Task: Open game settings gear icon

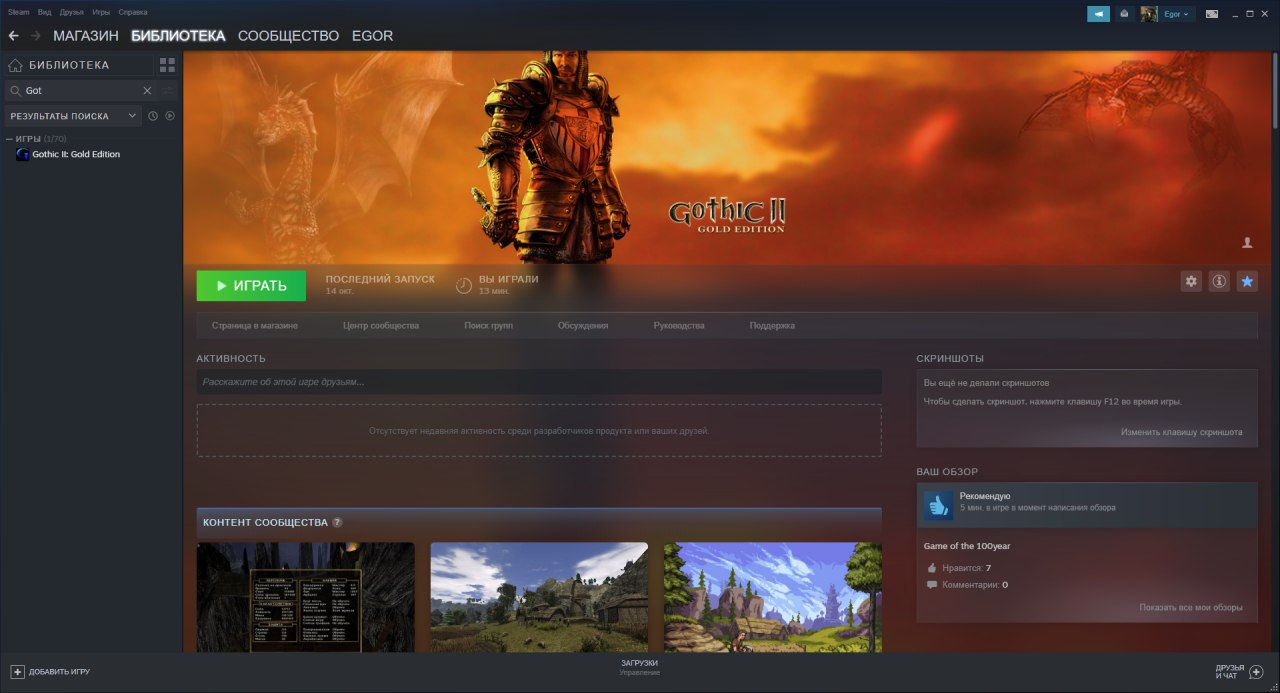Action: tap(1191, 282)
